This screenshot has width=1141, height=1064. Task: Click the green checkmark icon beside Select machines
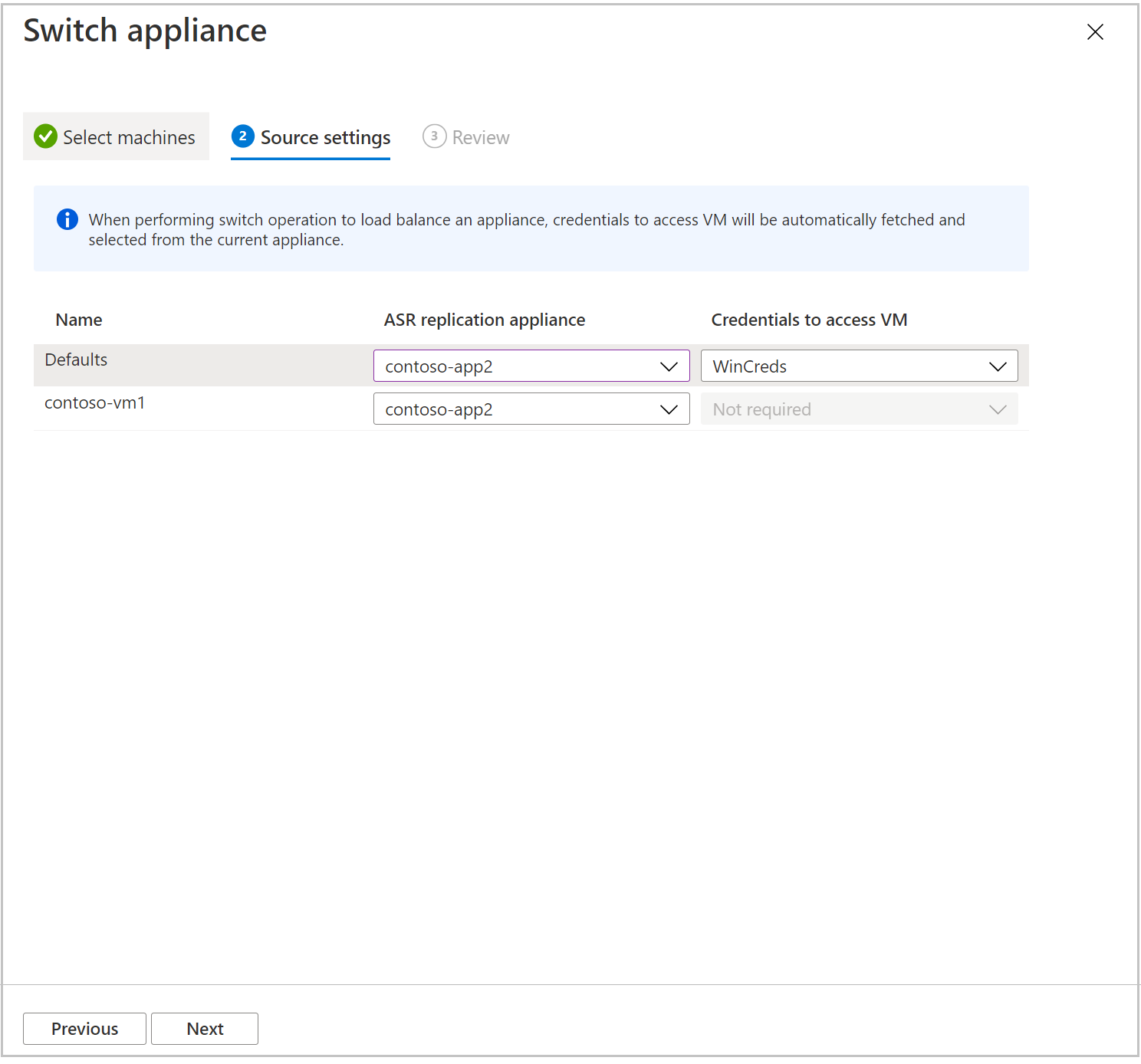(x=45, y=137)
